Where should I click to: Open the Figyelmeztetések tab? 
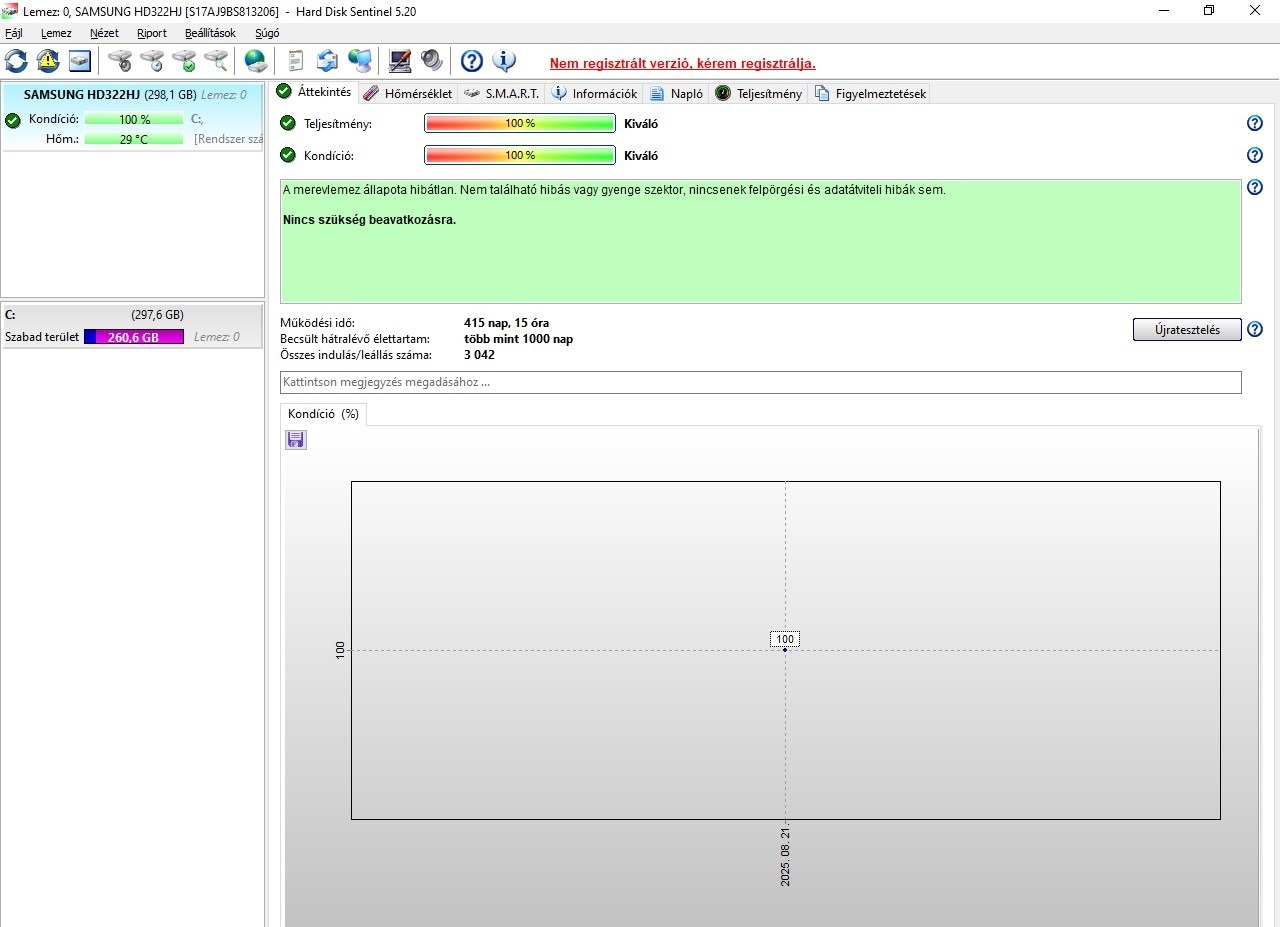click(x=870, y=93)
